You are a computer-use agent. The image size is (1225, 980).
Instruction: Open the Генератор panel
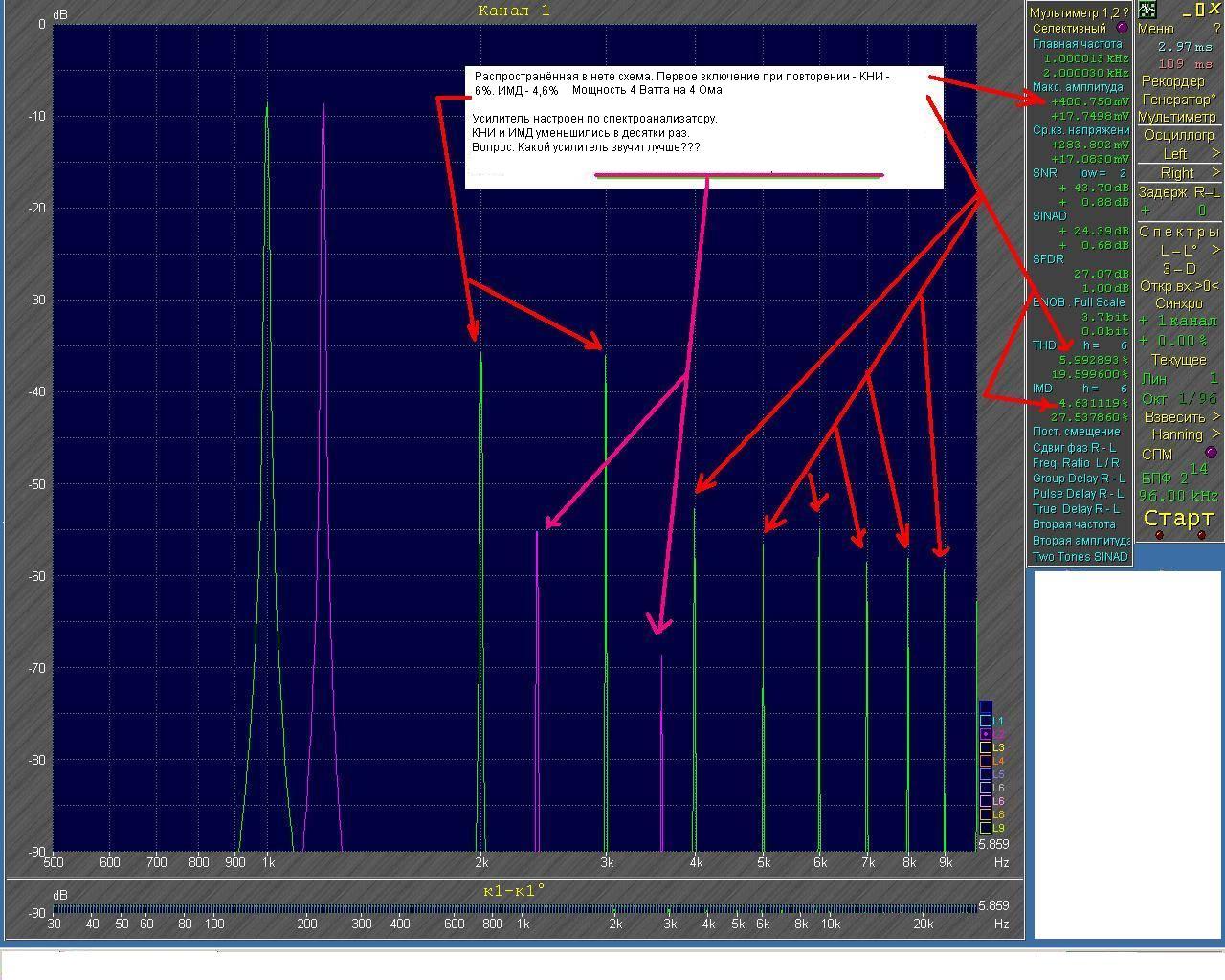pyautogui.click(x=1177, y=100)
